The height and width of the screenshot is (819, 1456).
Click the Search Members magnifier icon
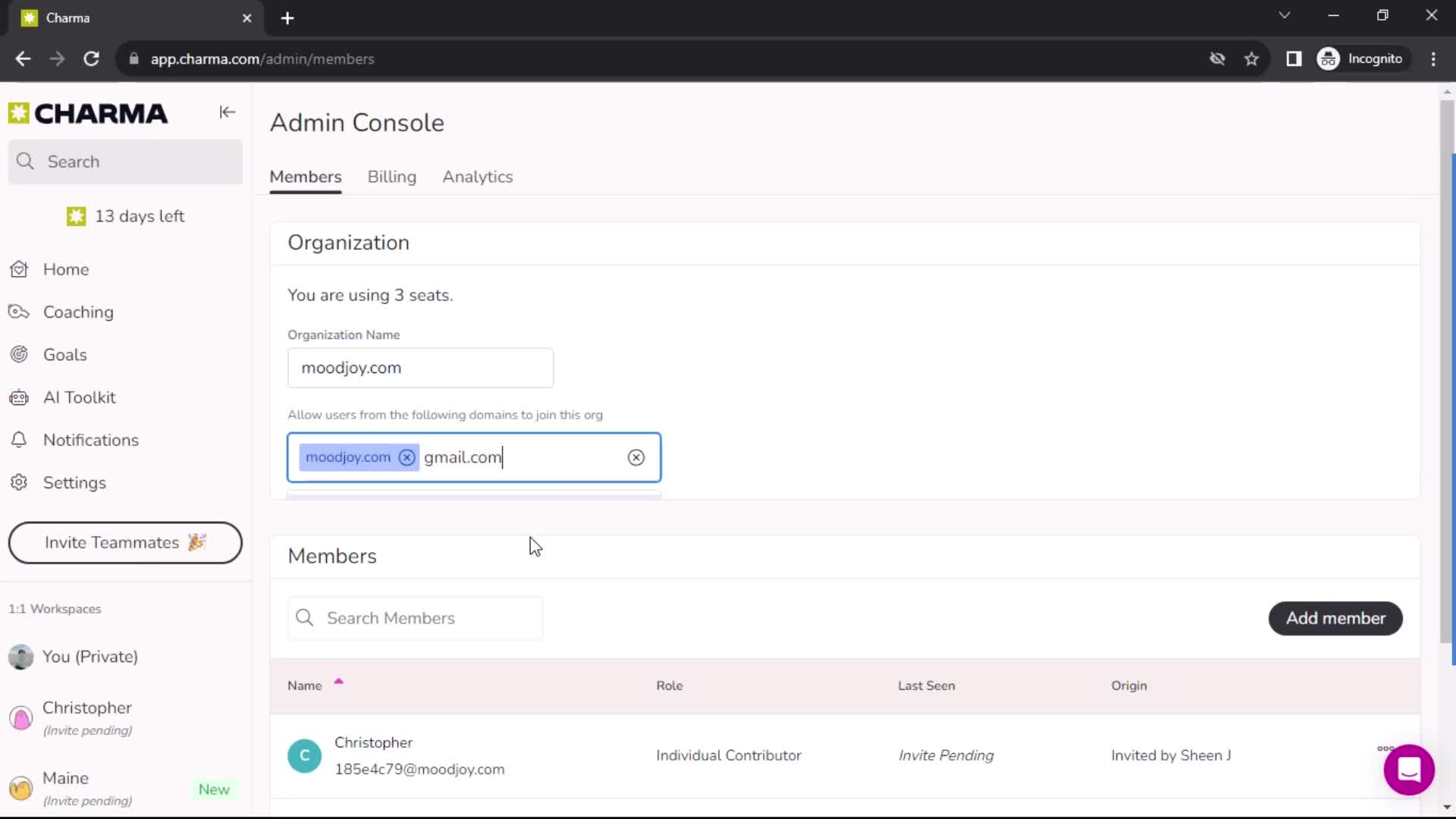click(305, 618)
